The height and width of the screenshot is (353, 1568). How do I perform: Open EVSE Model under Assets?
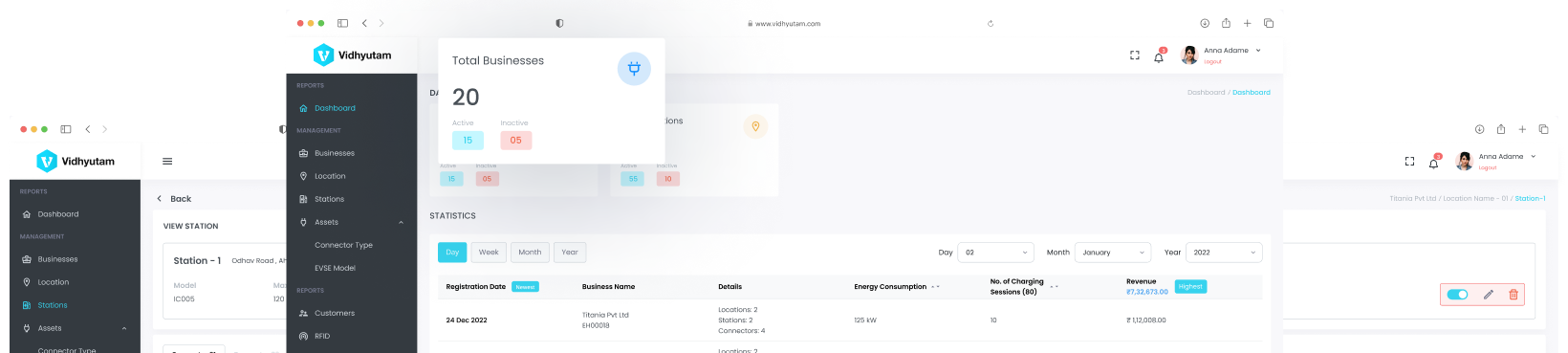[x=335, y=268]
